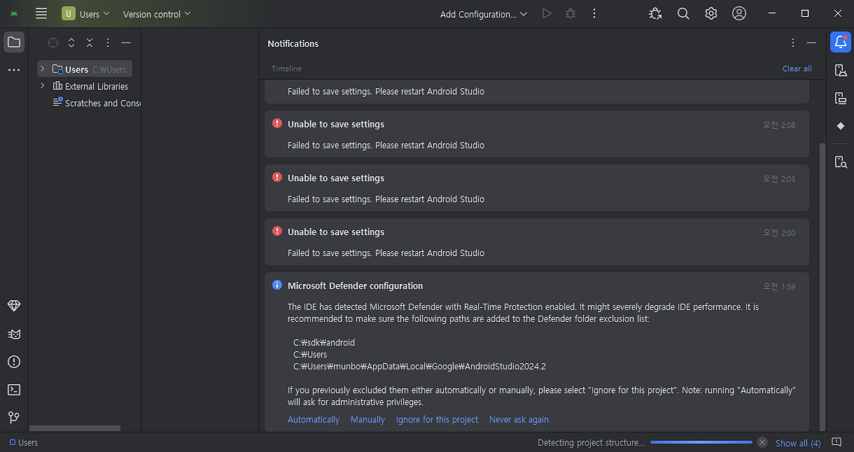Screen dimensions: 854x452
Task: Click status bar notifications icon
Action: [837, 442]
